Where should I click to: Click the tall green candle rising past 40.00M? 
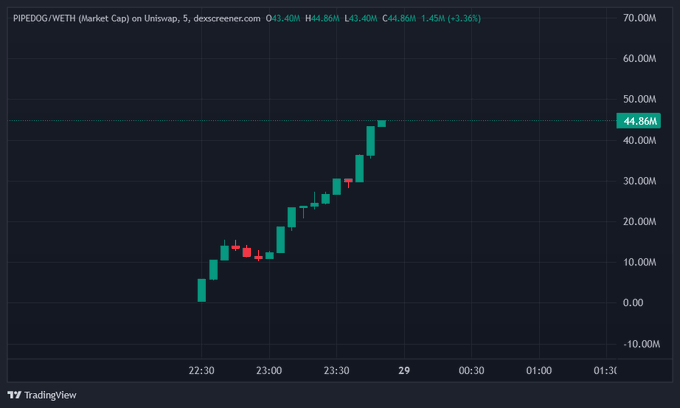point(370,141)
